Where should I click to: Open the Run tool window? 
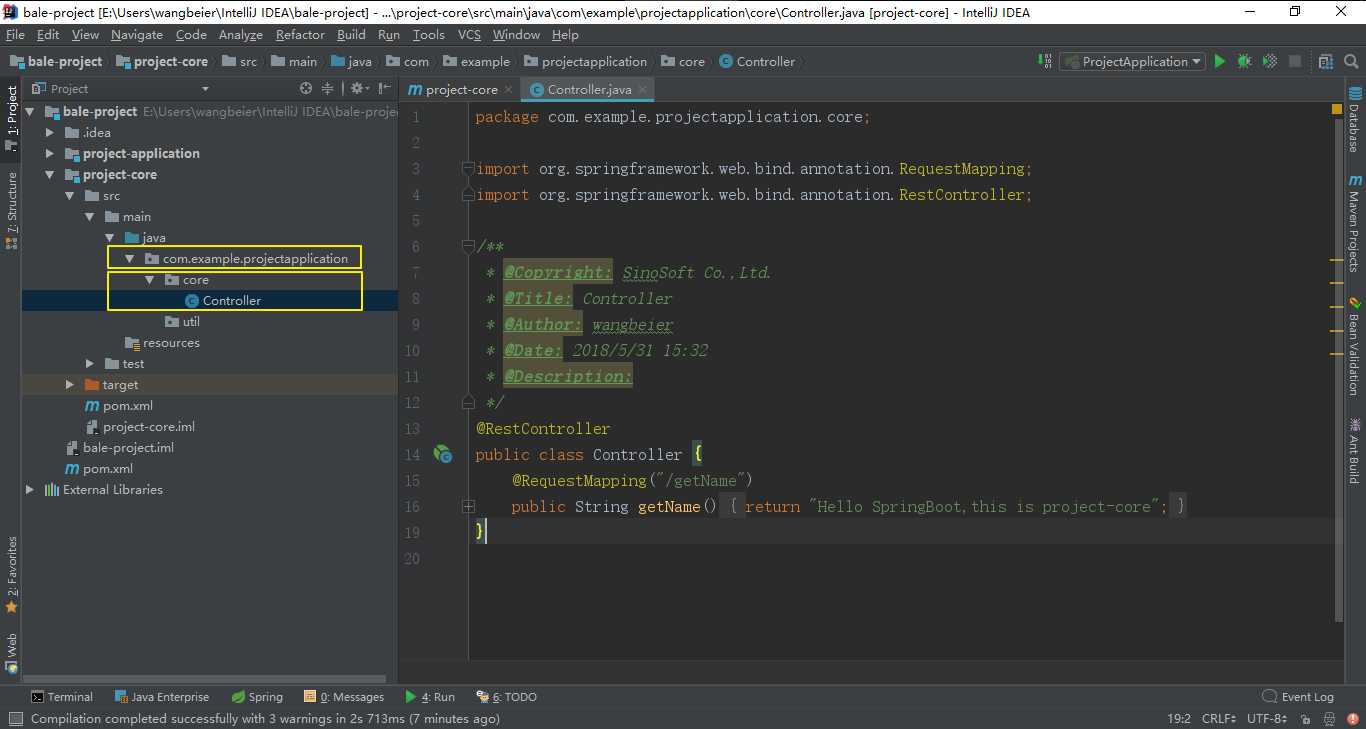click(430, 697)
